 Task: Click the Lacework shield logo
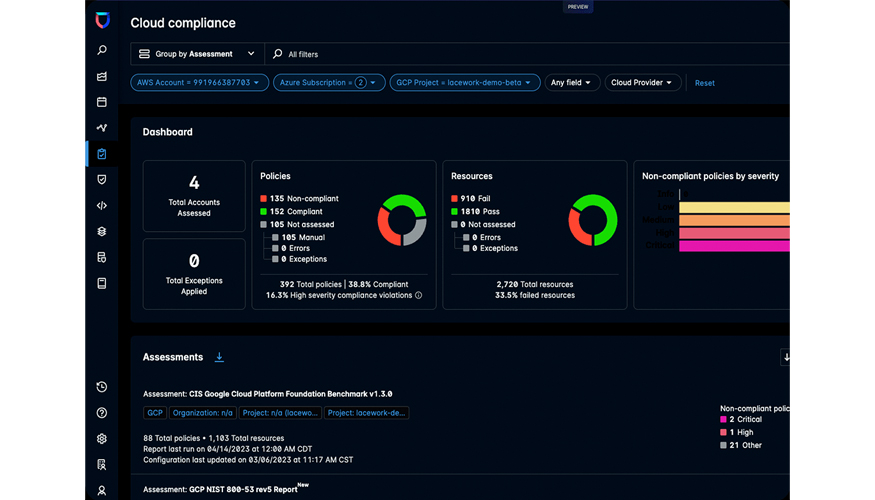[x=102, y=21]
